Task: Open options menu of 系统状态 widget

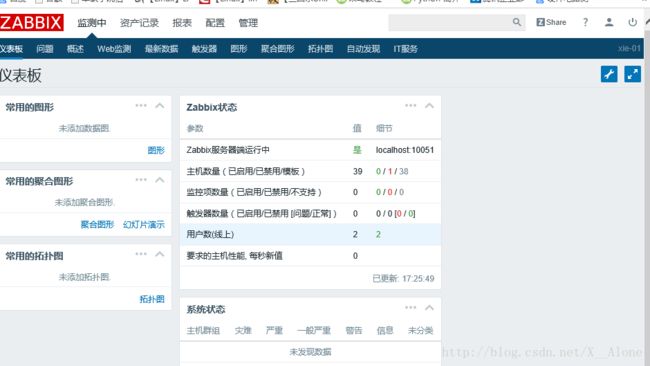Action: point(410,308)
